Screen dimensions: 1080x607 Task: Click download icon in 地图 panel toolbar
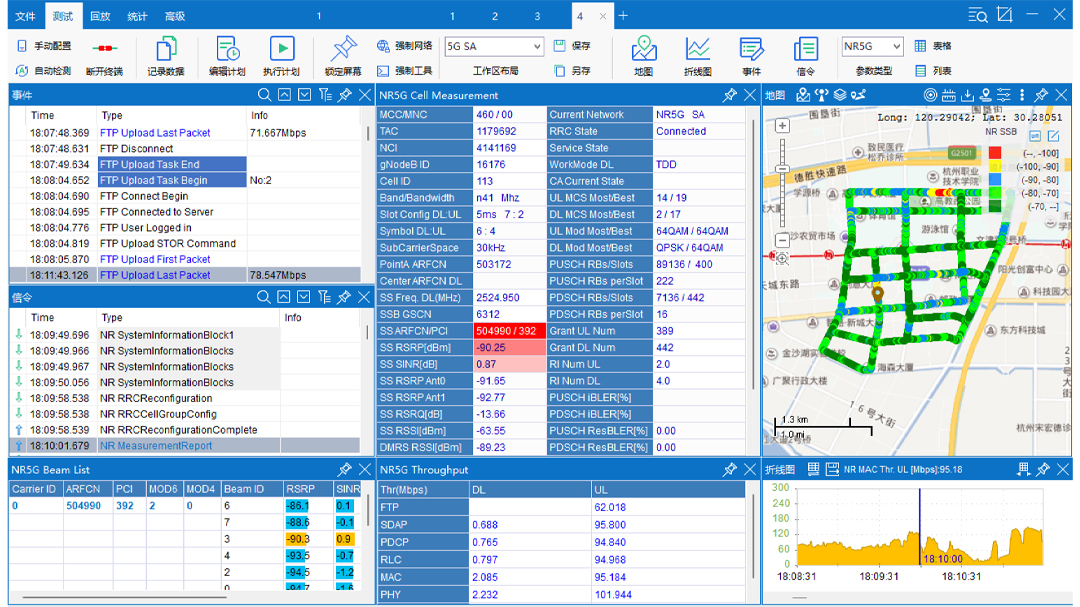[967, 95]
